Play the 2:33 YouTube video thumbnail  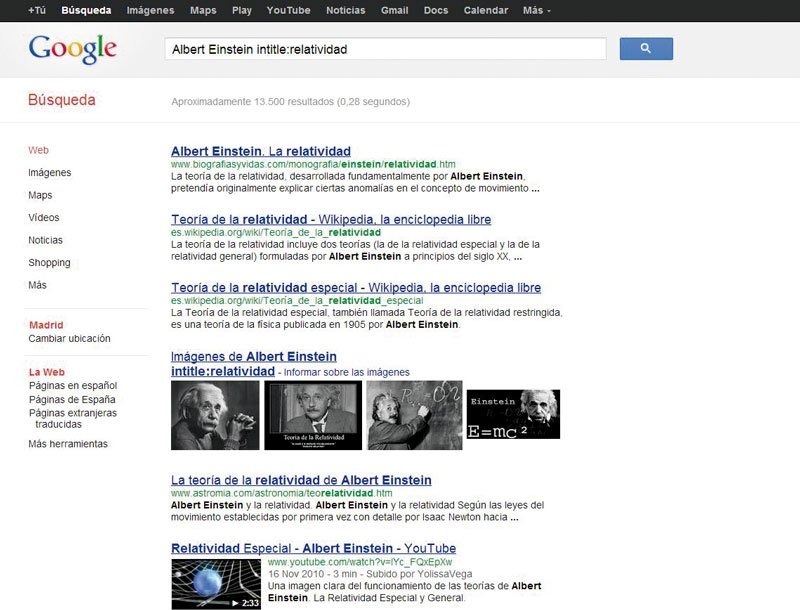[216, 584]
